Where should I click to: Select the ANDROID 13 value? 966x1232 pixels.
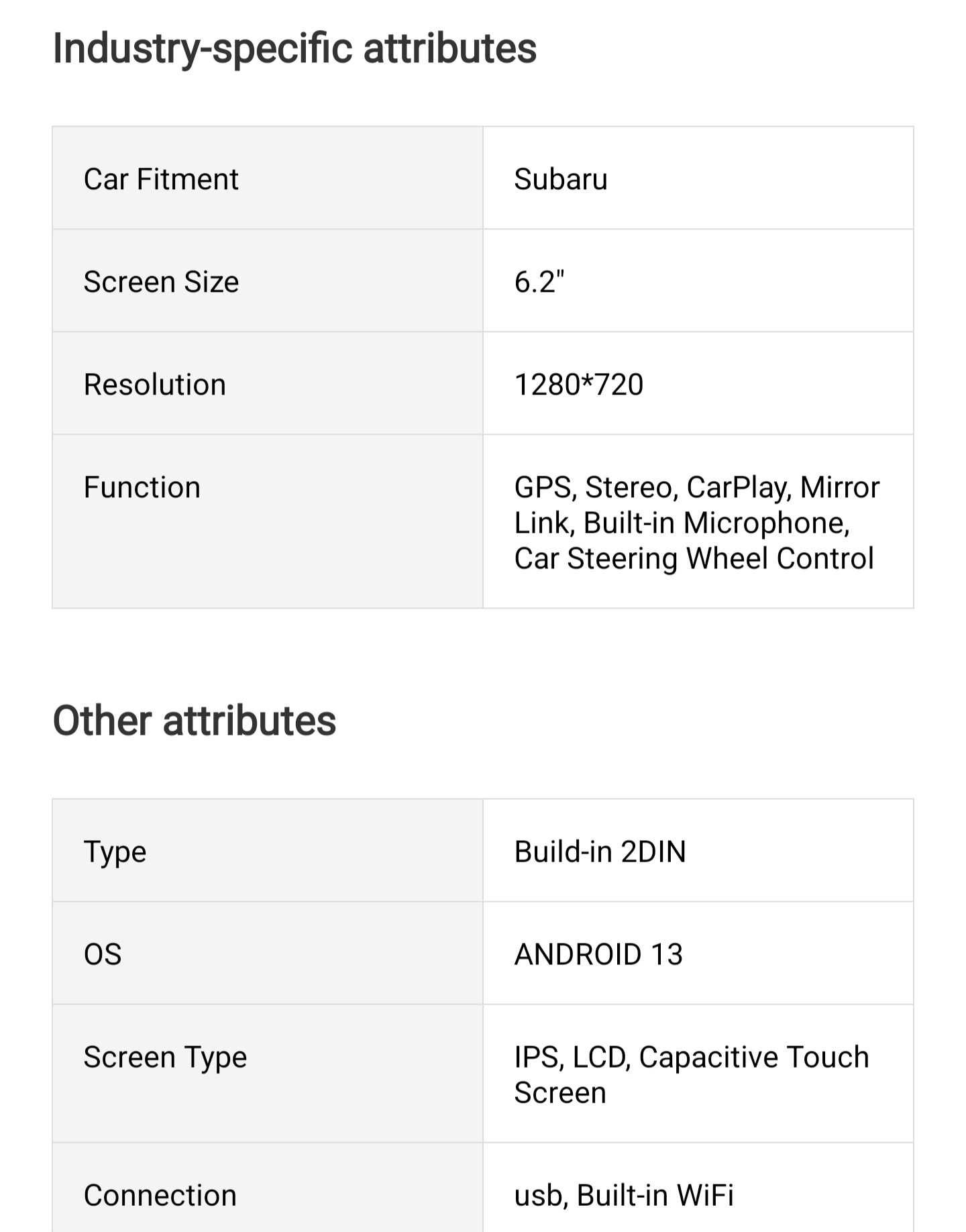(598, 954)
